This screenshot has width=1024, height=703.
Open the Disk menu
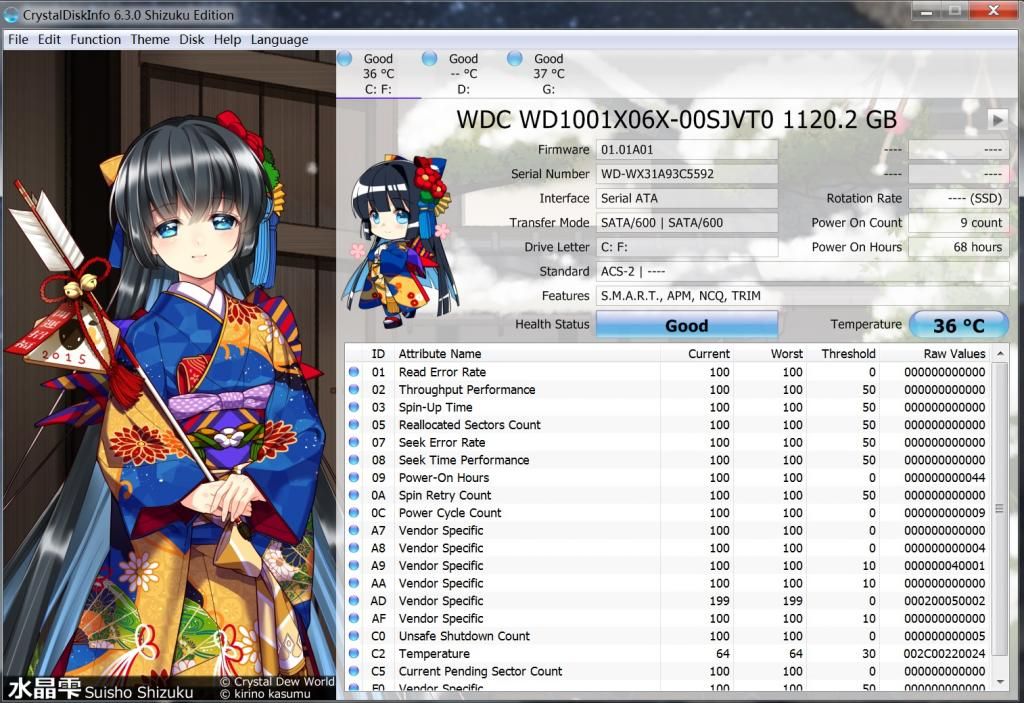click(192, 40)
